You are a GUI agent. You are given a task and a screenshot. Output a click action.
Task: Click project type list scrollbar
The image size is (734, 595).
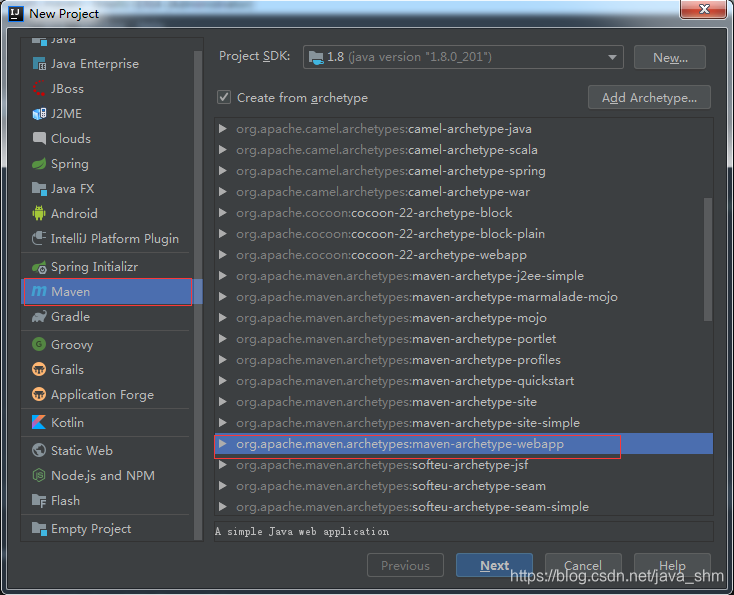tap(198, 295)
